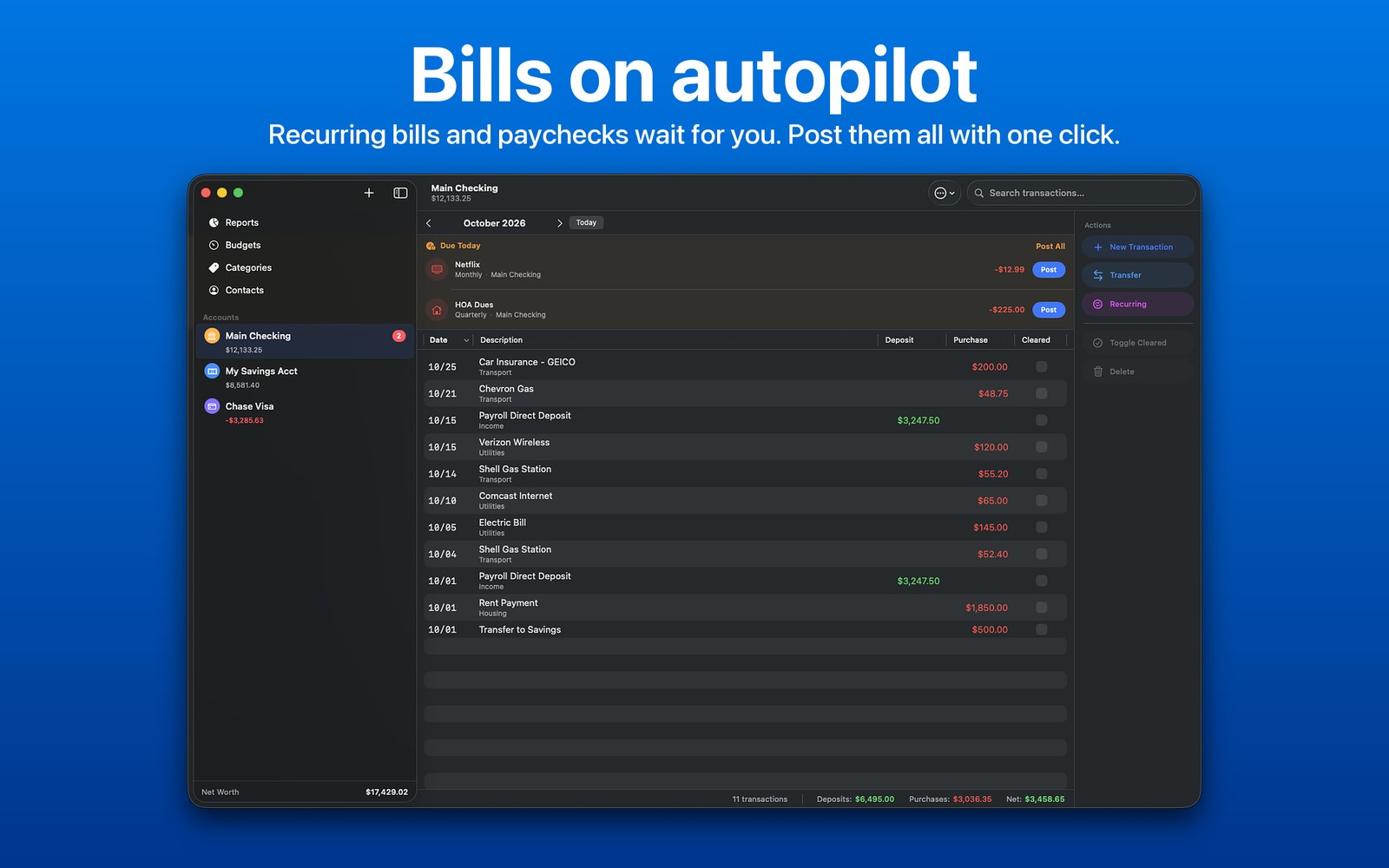The image size is (1389, 868).
Task: Click Post All for due bills
Action: point(1050,247)
